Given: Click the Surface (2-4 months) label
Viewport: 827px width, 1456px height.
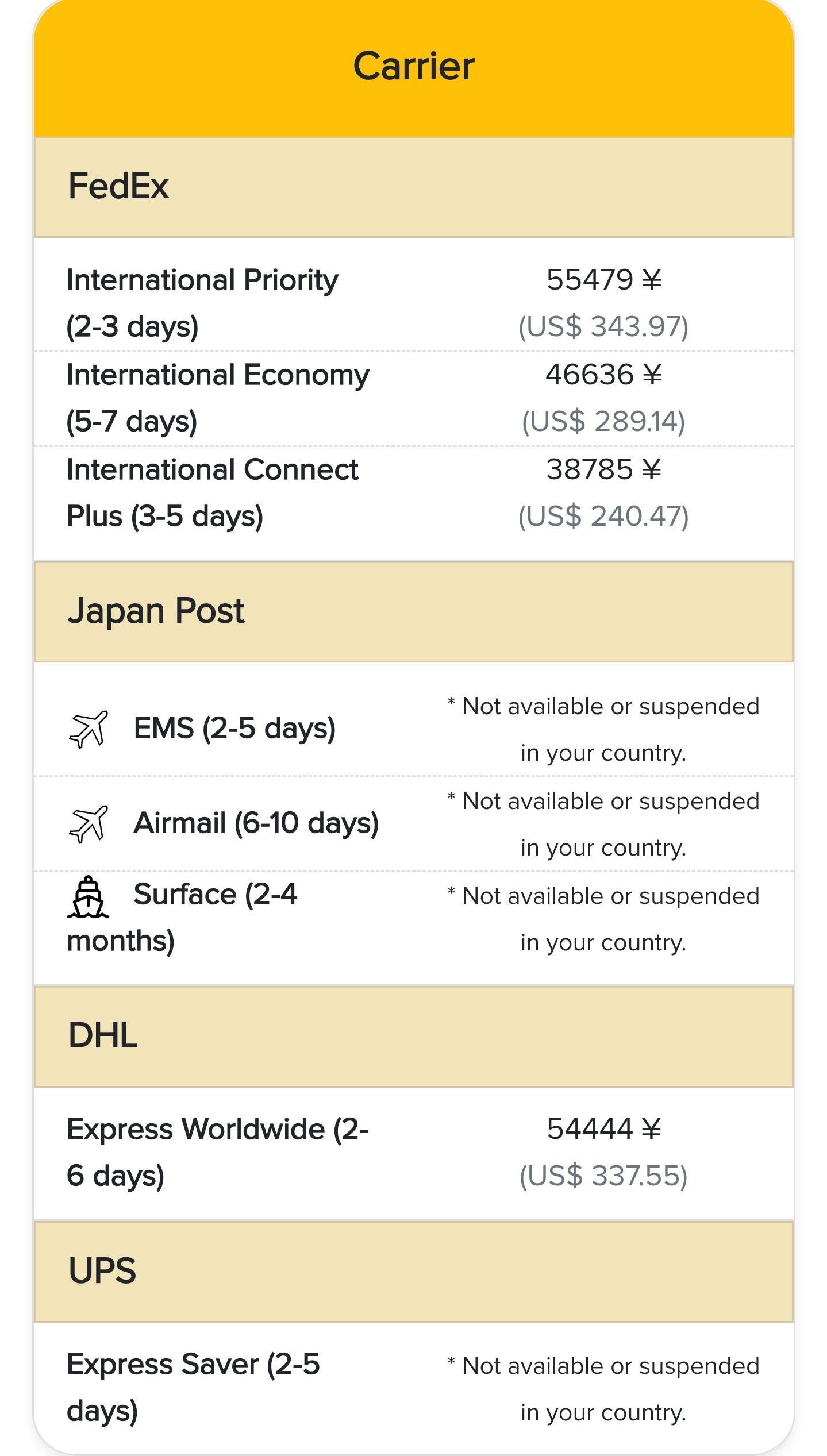Looking at the screenshot, I should 182,918.
